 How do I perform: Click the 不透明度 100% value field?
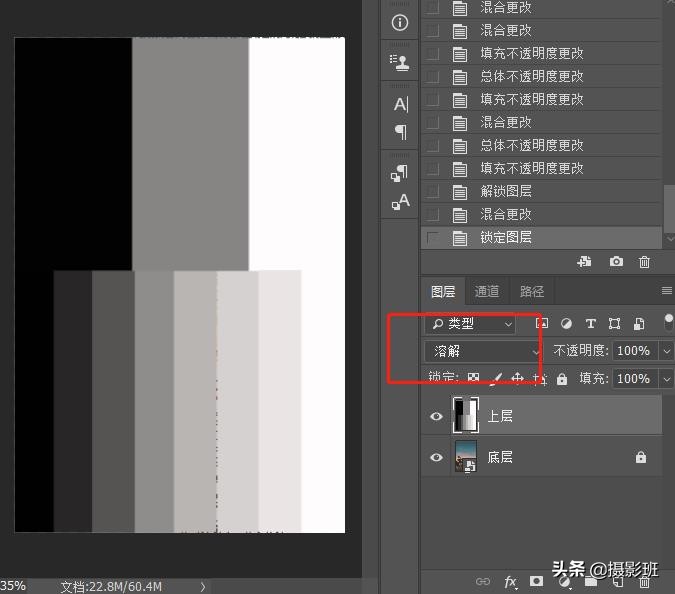click(x=635, y=351)
